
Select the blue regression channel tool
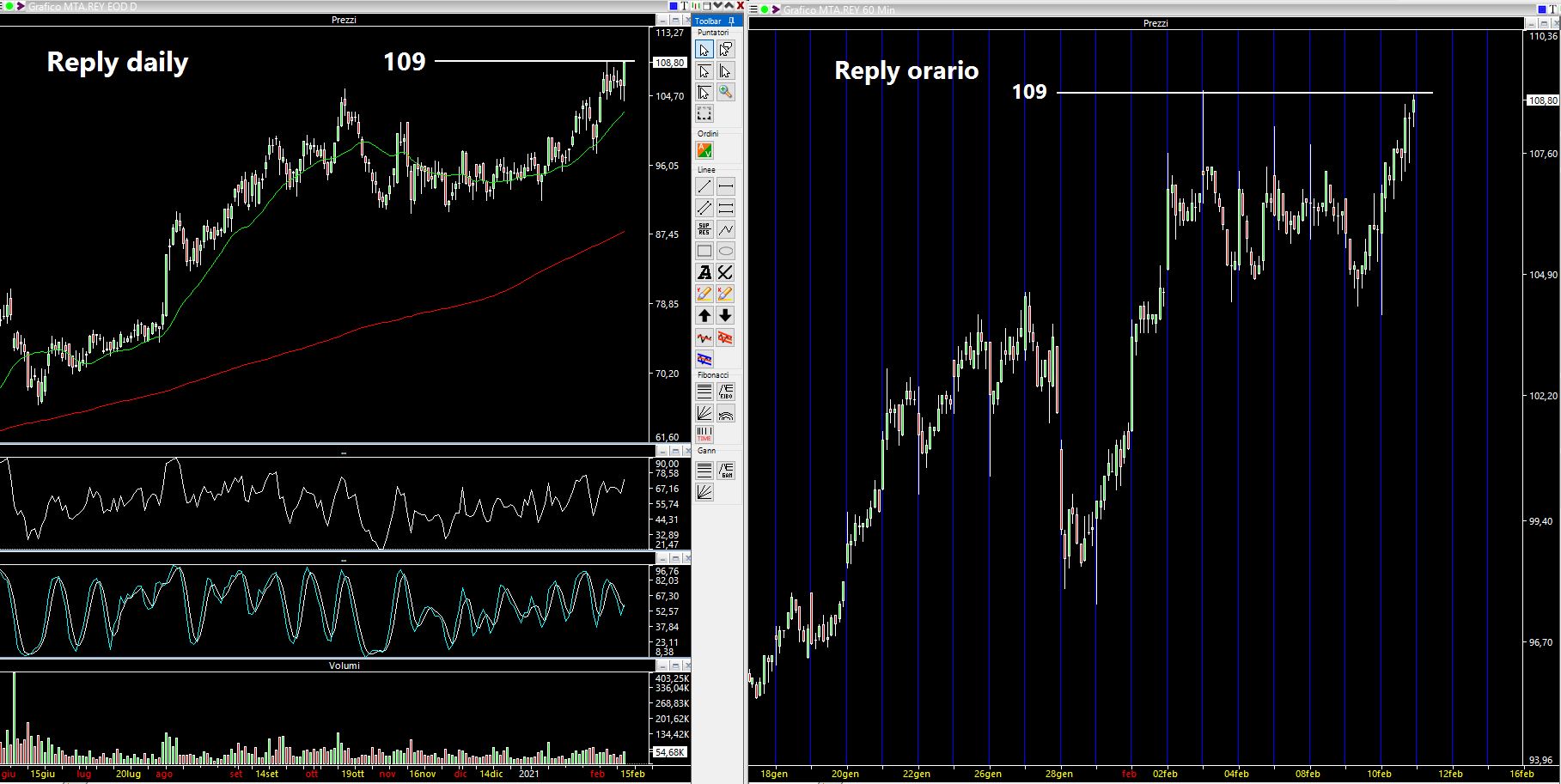tap(704, 359)
